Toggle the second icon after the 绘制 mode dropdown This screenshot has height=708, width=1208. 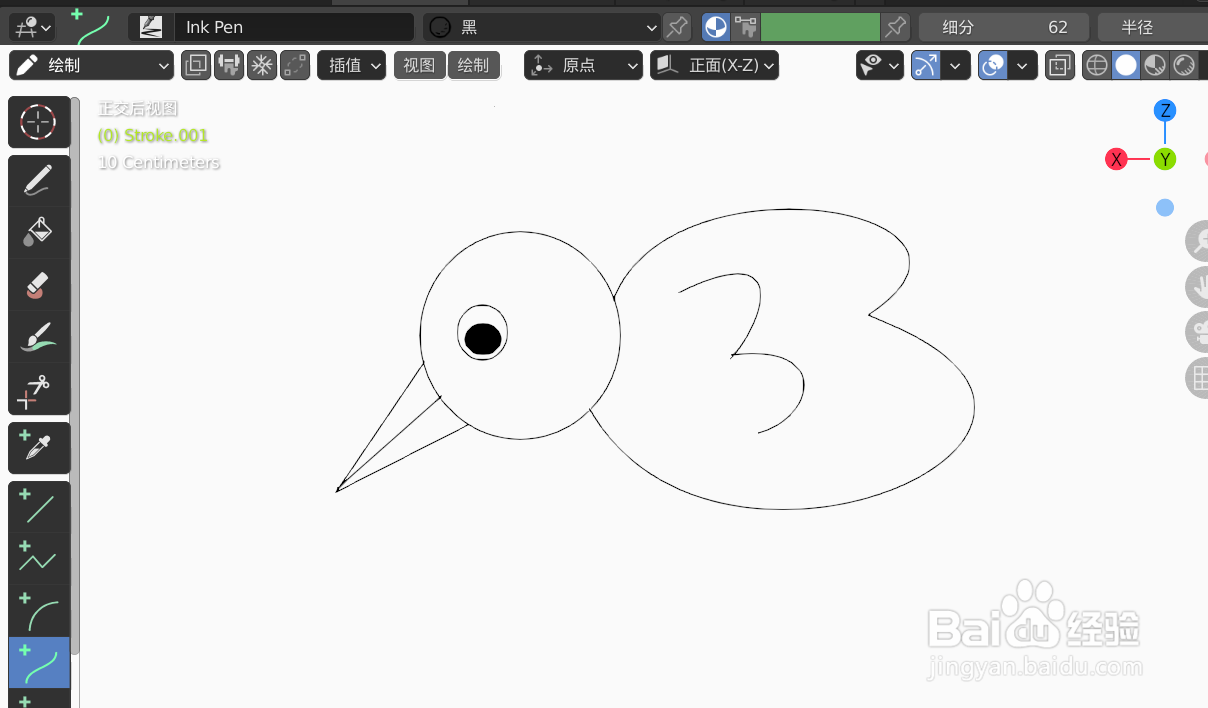coord(229,65)
